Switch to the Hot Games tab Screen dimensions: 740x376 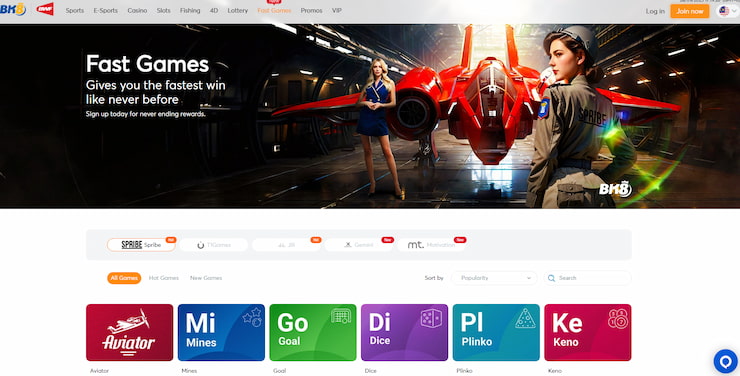click(x=164, y=278)
